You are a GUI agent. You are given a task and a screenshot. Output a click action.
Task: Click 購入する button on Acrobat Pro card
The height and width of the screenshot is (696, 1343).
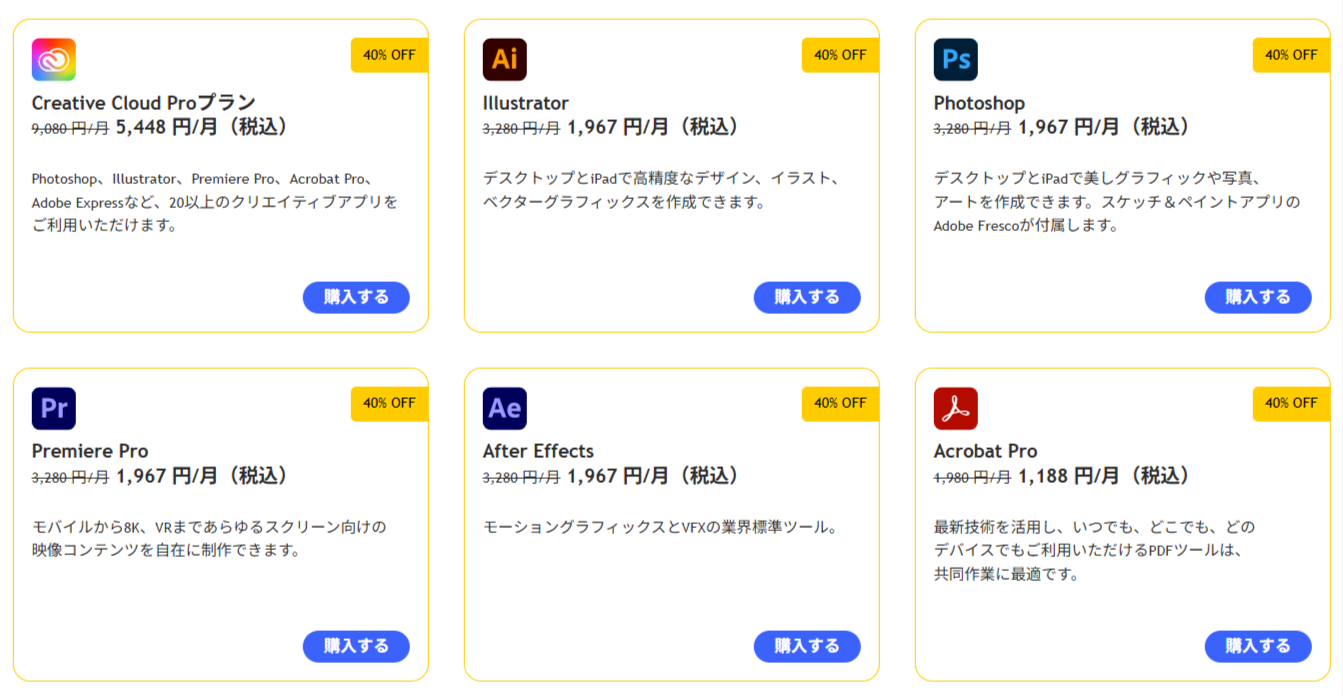(1258, 646)
